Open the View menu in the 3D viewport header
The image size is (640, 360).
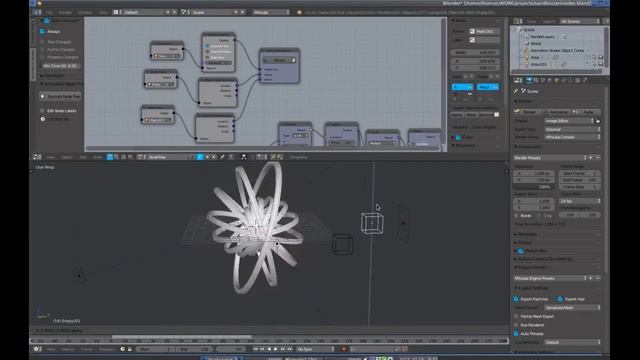51,157
